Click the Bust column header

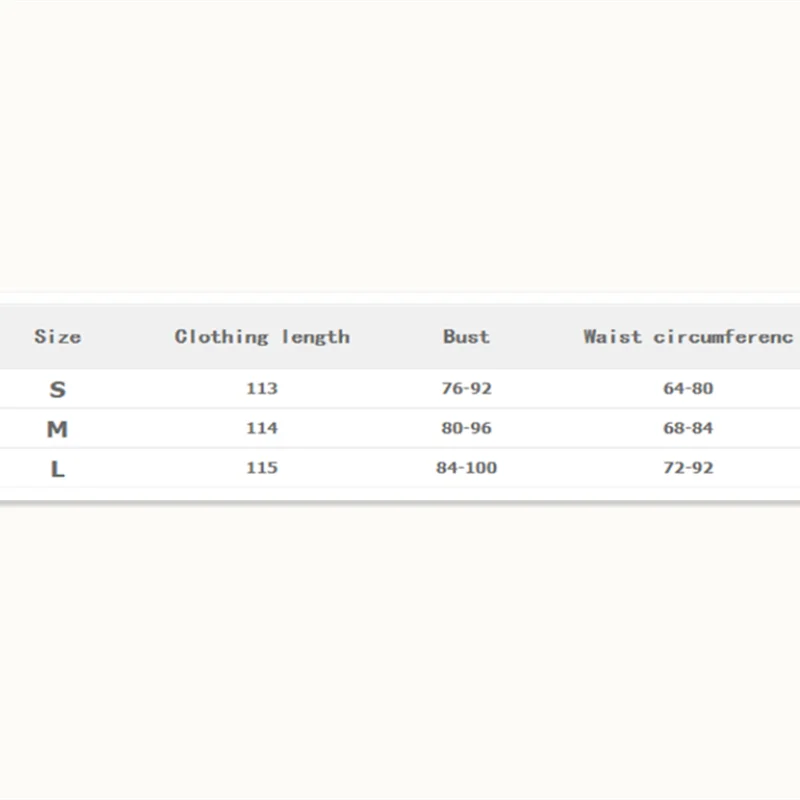466,337
